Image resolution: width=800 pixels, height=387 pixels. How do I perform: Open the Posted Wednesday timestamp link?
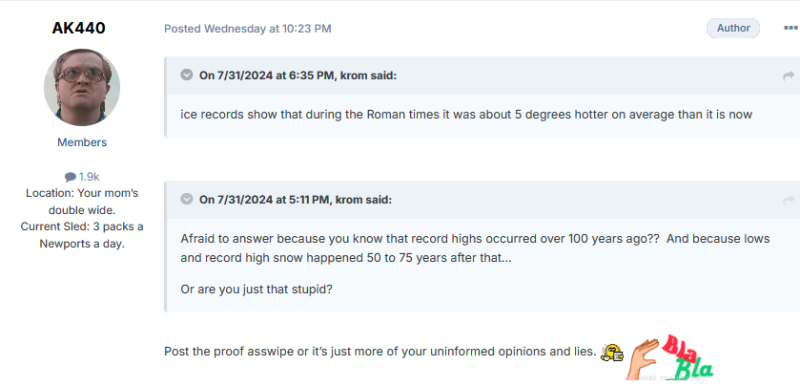click(248, 29)
